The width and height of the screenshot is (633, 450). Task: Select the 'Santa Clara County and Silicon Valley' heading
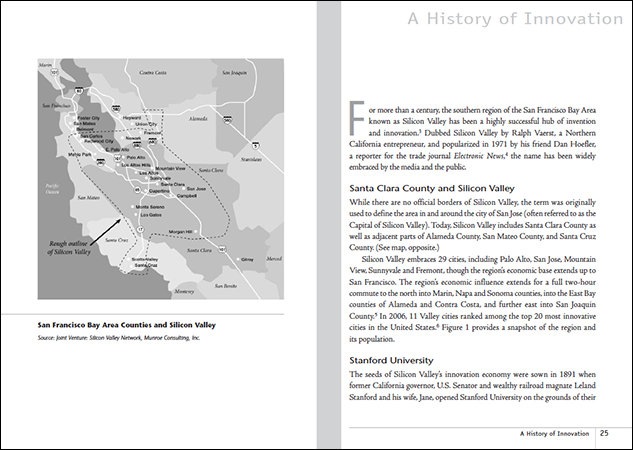click(432, 188)
